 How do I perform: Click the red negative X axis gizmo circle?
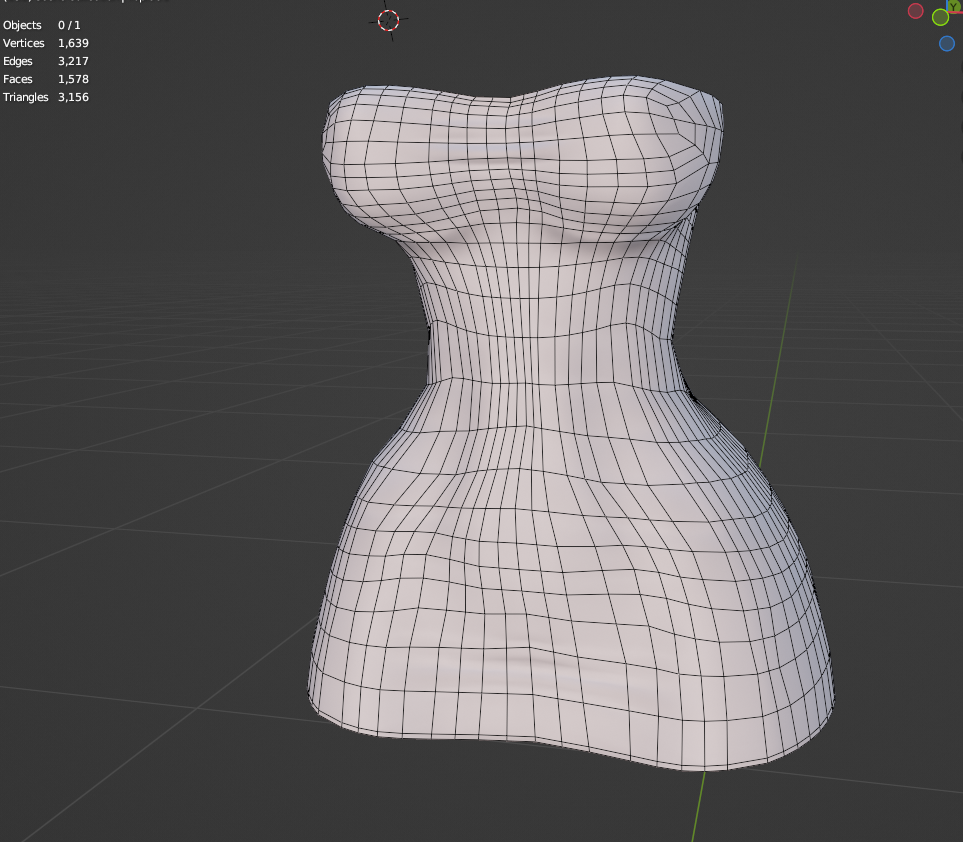click(915, 11)
